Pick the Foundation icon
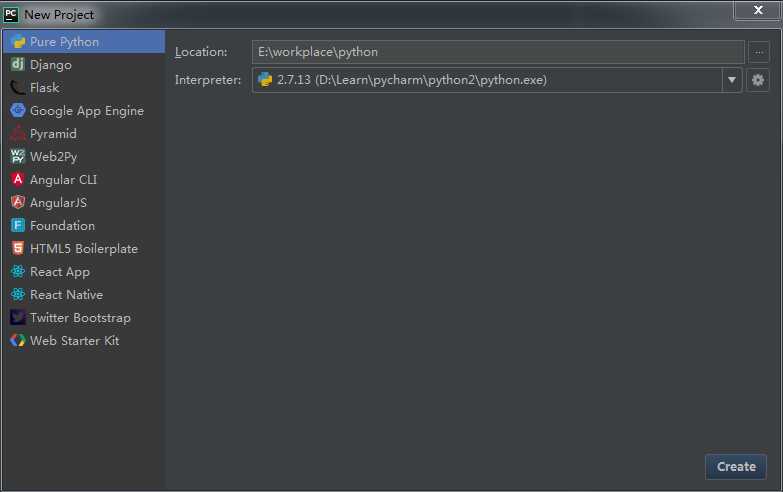Screen dimensions: 783x492 click(18, 225)
